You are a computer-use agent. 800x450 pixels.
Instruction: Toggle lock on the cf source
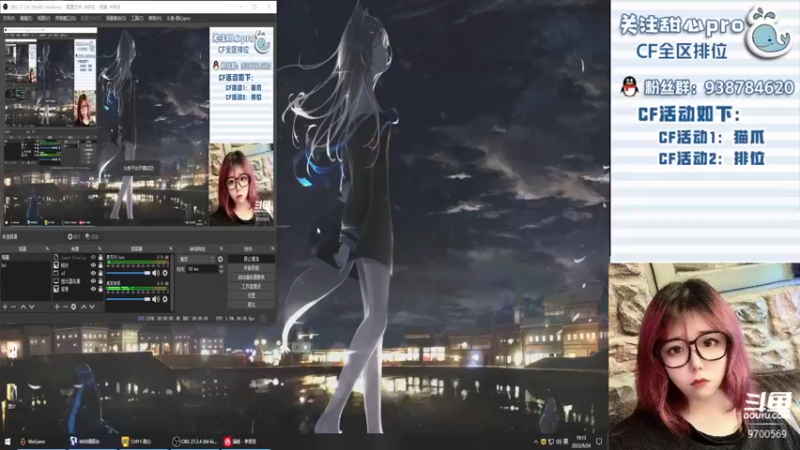coord(101,273)
